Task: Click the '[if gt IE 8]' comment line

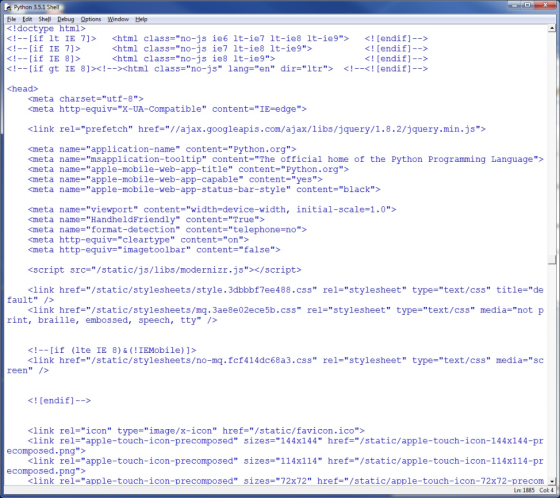Action: [217, 69]
